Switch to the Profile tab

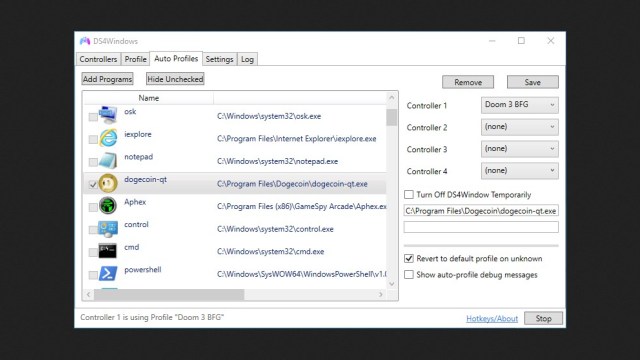136,59
